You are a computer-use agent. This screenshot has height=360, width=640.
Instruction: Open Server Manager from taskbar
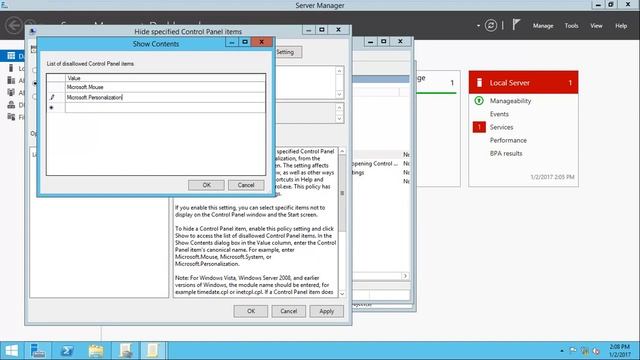(38, 351)
